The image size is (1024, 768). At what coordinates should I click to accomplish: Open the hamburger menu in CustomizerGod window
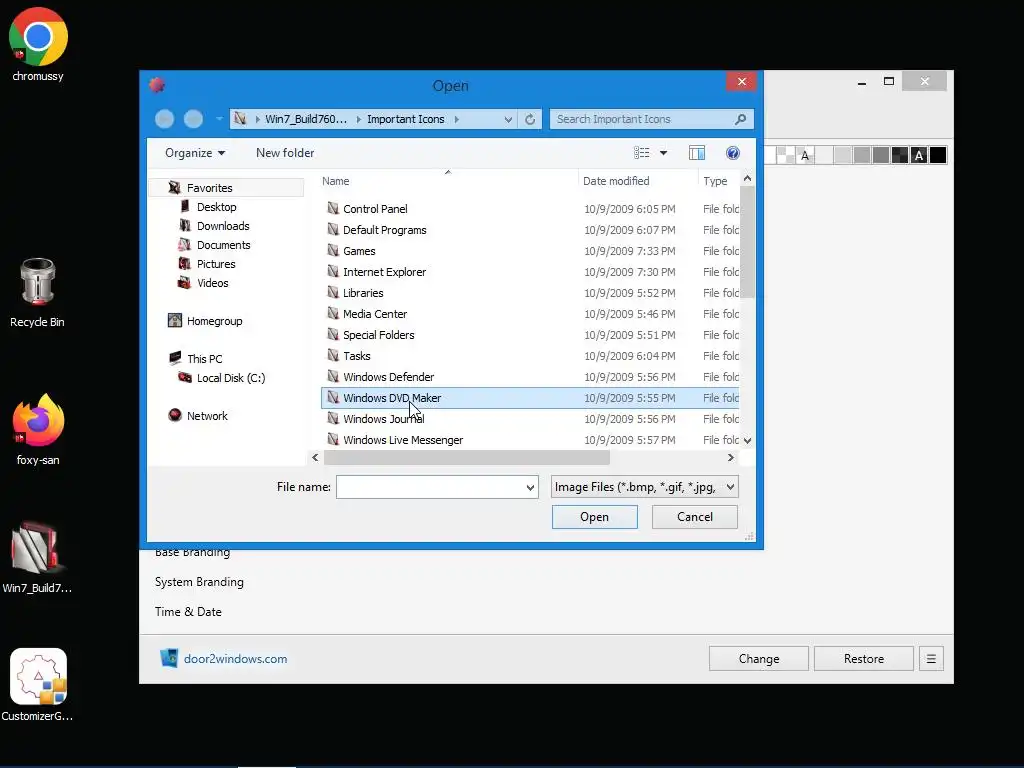(x=931, y=659)
